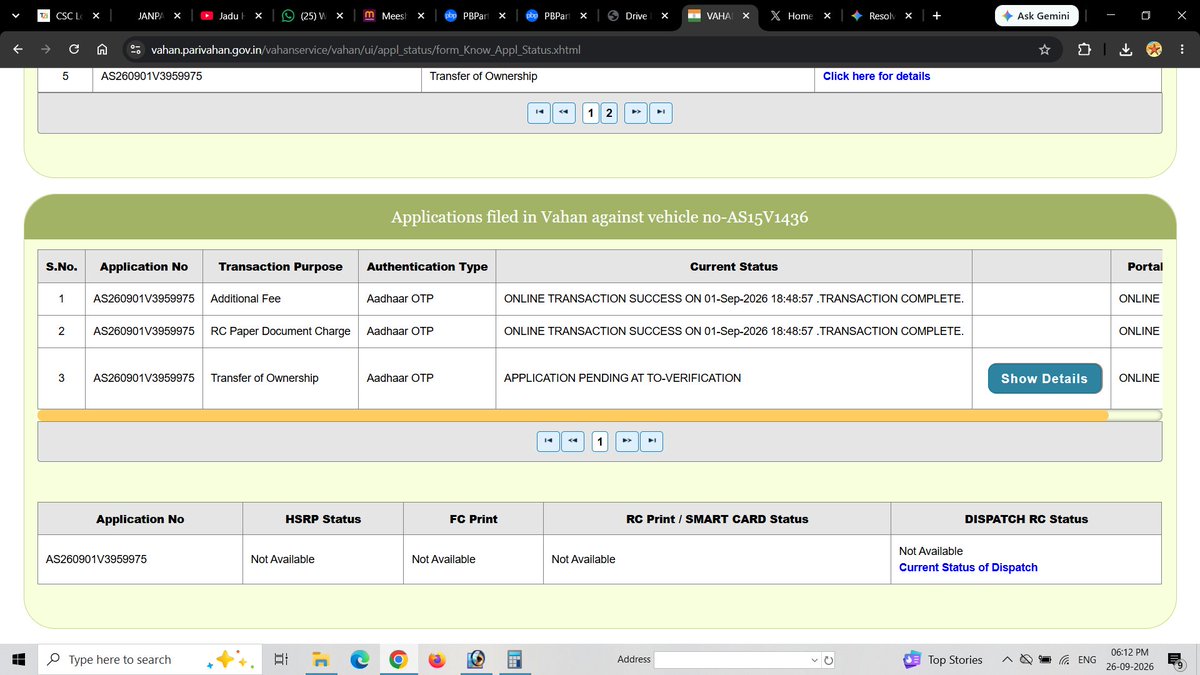
Task: Click the Application No column header
Action: click(144, 266)
